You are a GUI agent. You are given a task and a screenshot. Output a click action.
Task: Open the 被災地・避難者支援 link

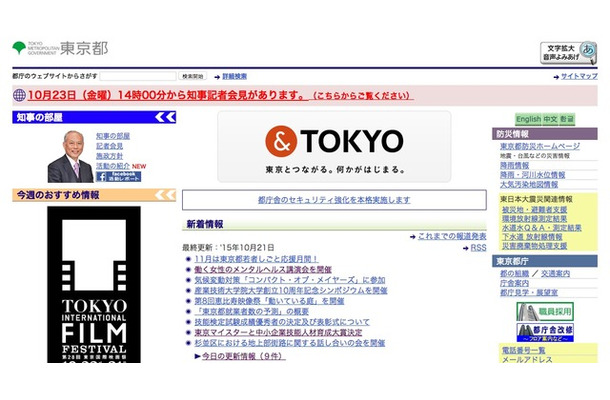[x=535, y=210]
